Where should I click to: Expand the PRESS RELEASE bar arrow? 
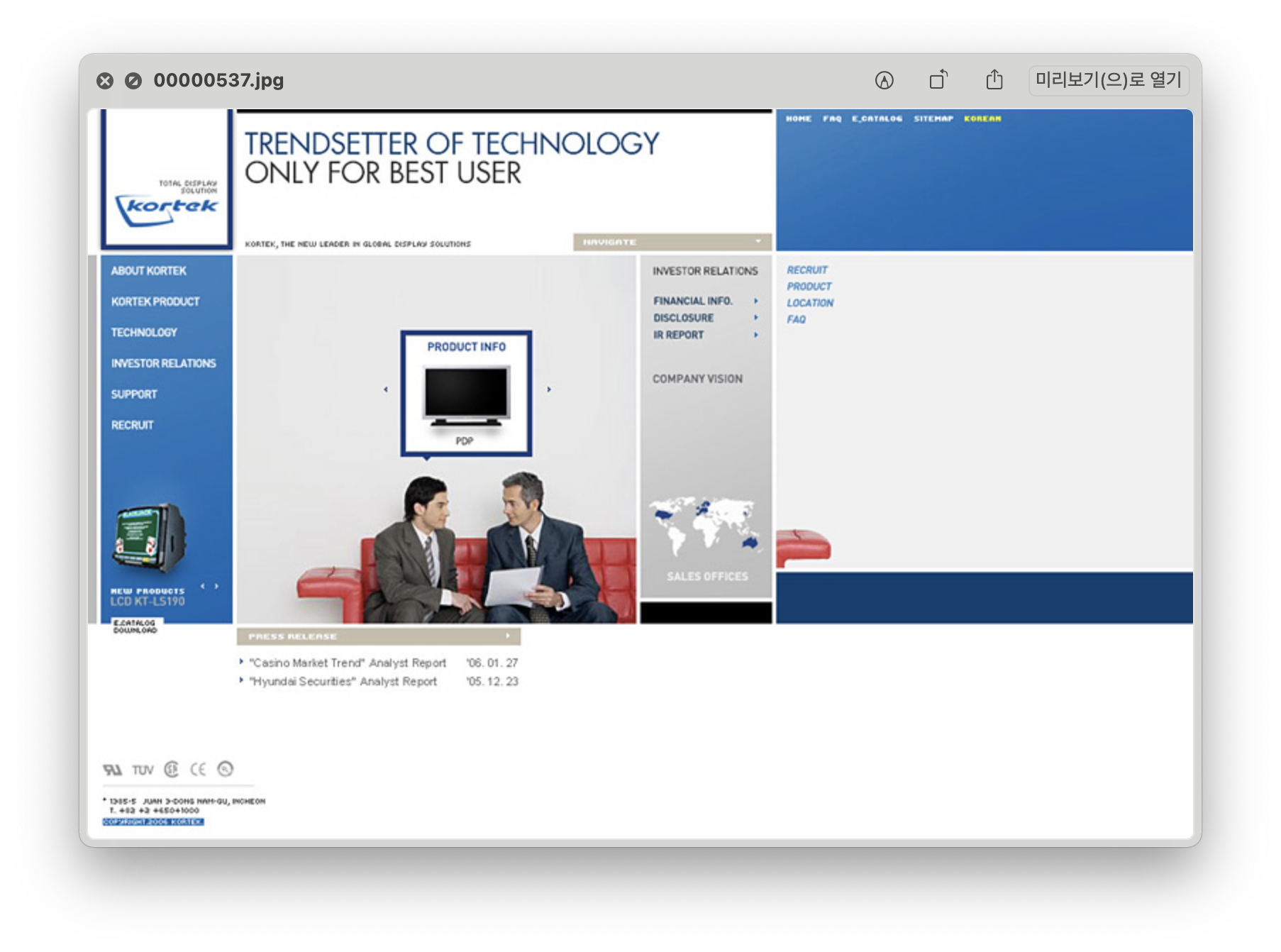click(x=508, y=636)
